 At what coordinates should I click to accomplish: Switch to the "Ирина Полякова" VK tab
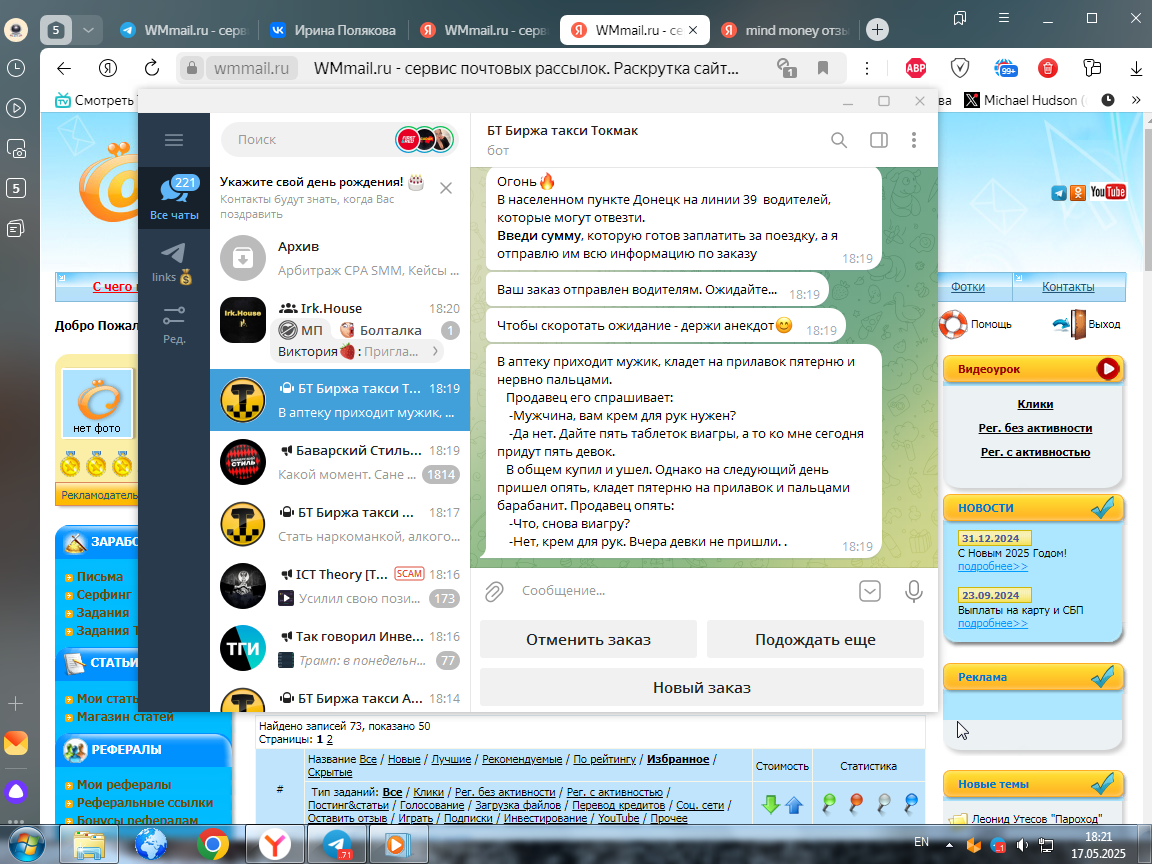click(333, 30)
